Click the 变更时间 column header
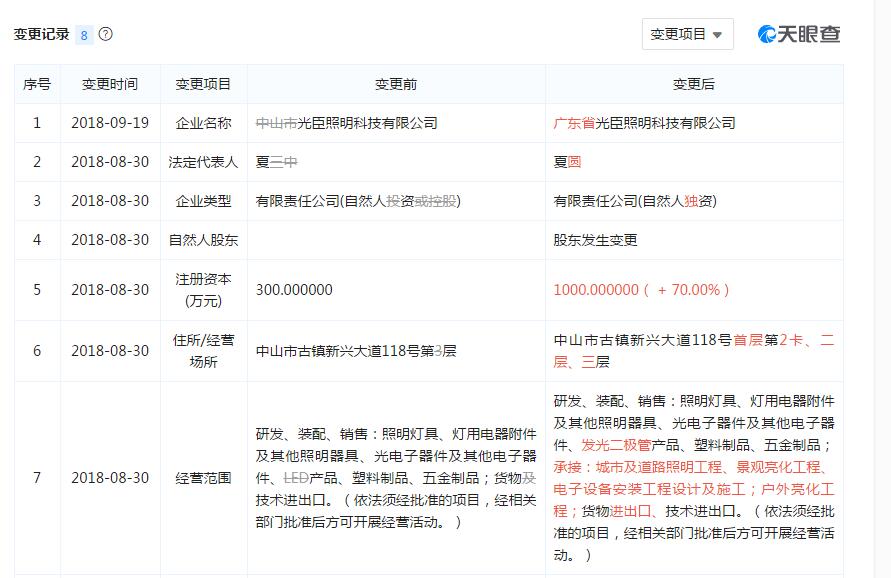891x578 pixels. pyautogui.click(x=110, y=84)
